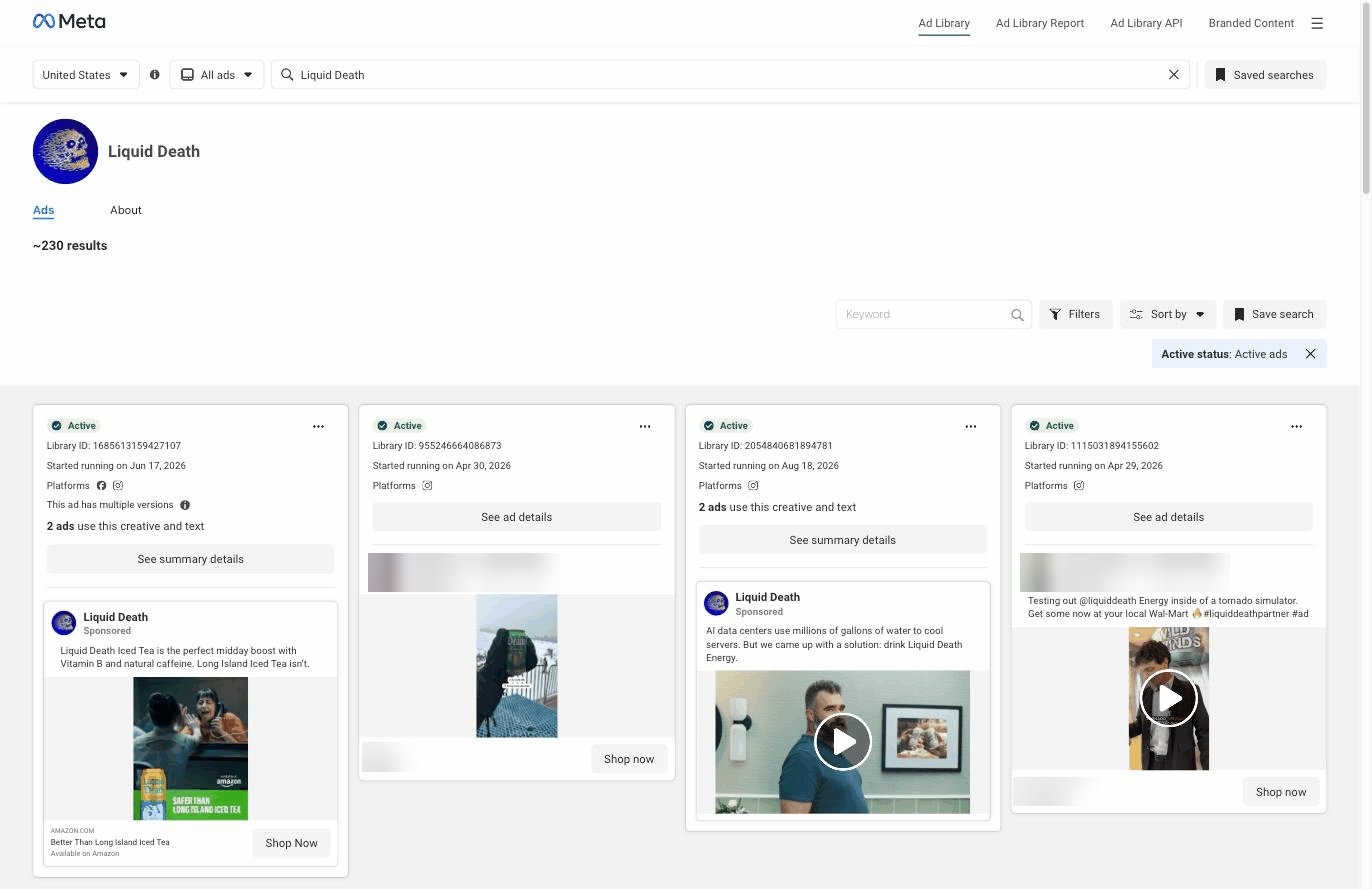Click Save search button
Screen dimensions: 1372x889
pyautogui.click(x=1275, y=314)
